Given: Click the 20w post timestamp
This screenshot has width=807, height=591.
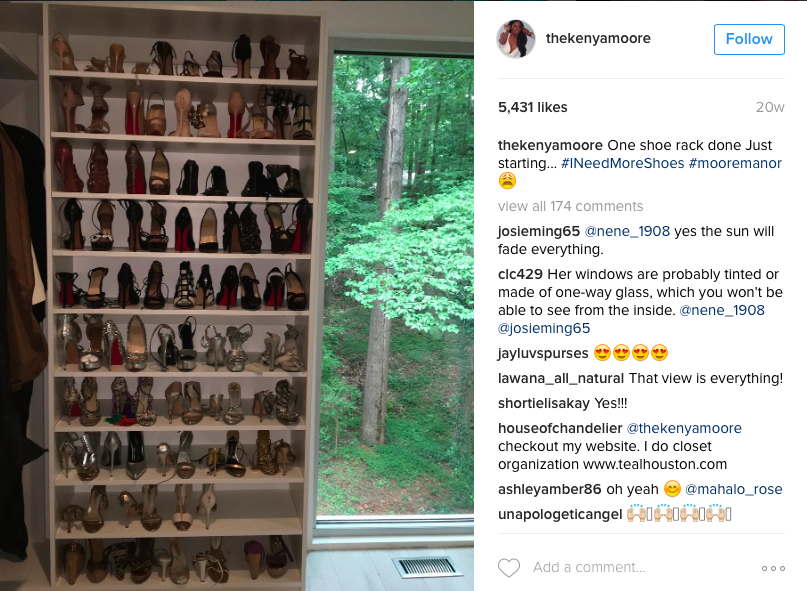Looking at the screenshot, I should click(x=770, y=107).
